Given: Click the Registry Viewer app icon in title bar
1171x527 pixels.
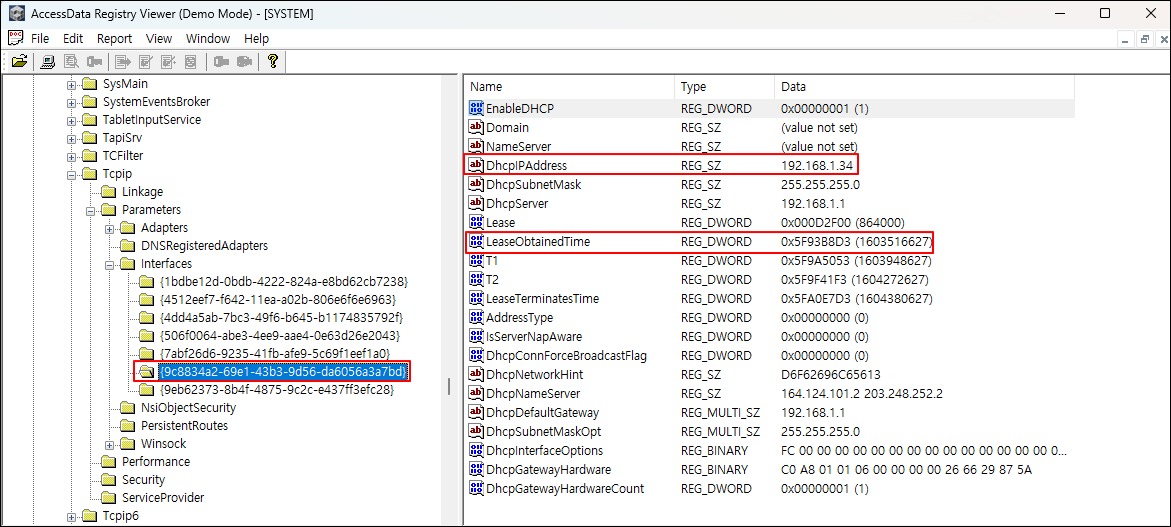Looking at the screenshot, I should tap(14, 13).
